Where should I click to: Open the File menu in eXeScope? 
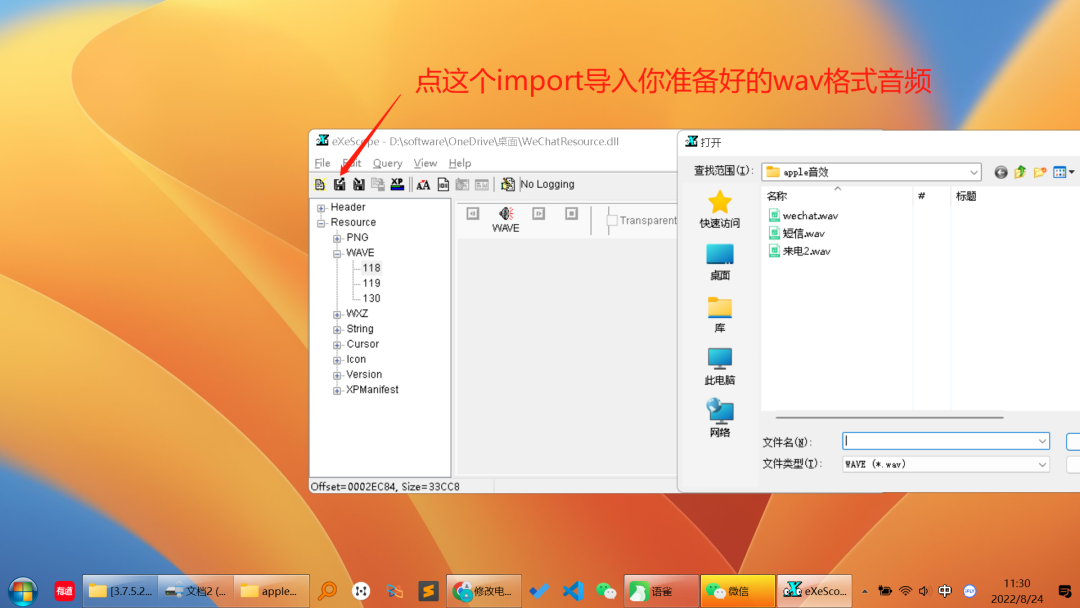(x=322, y=163)
